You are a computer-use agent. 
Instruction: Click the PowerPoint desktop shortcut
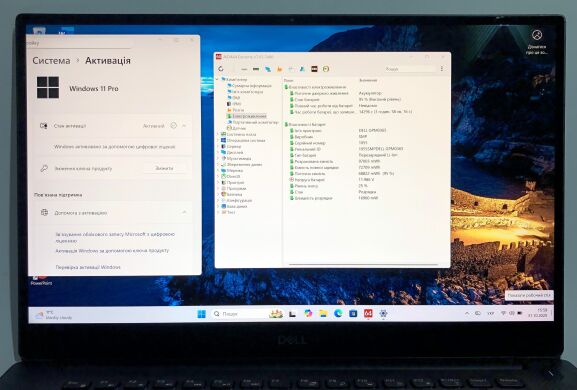click(41, 280)
